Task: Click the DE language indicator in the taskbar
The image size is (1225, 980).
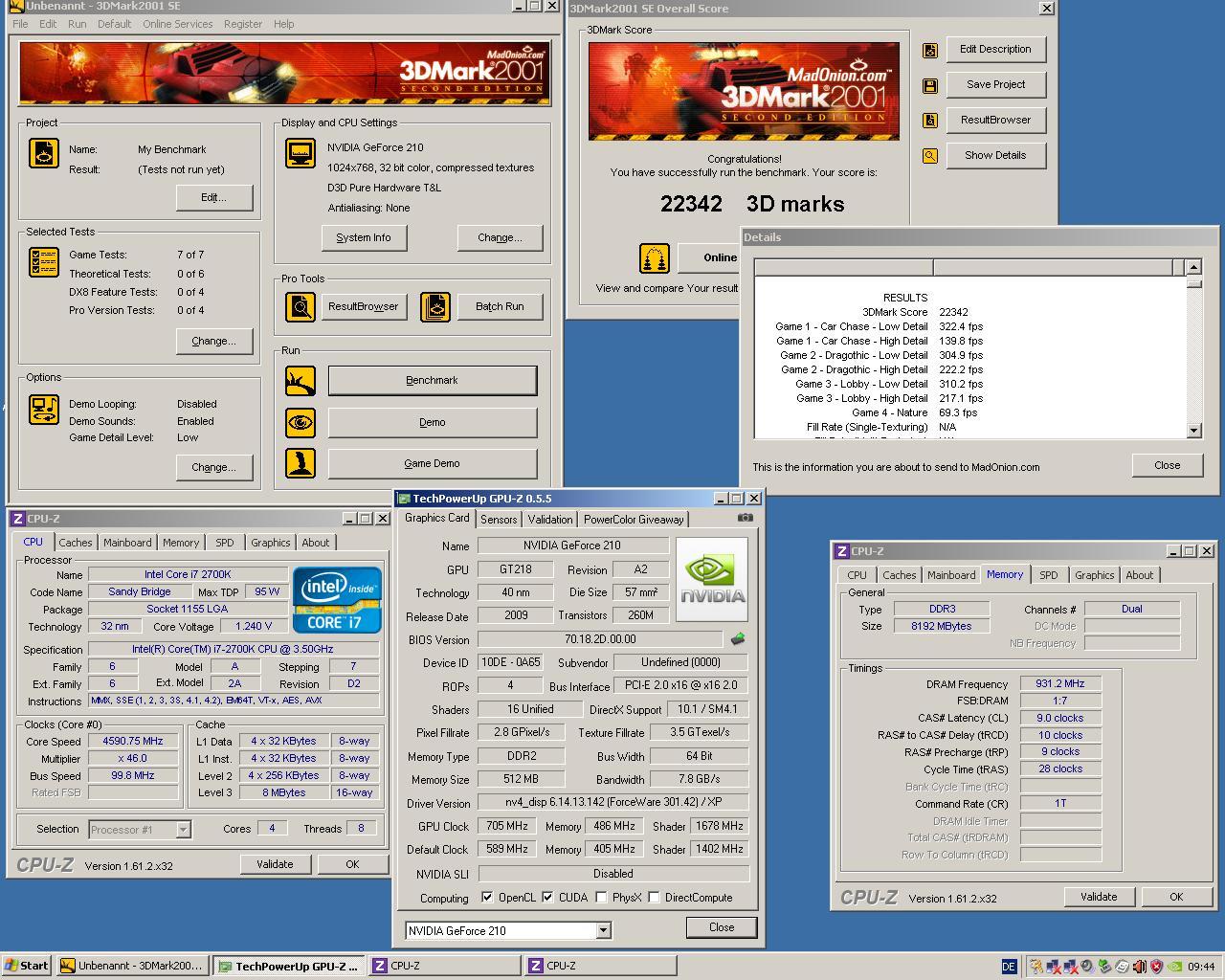Action: [x=1009, y=967]
